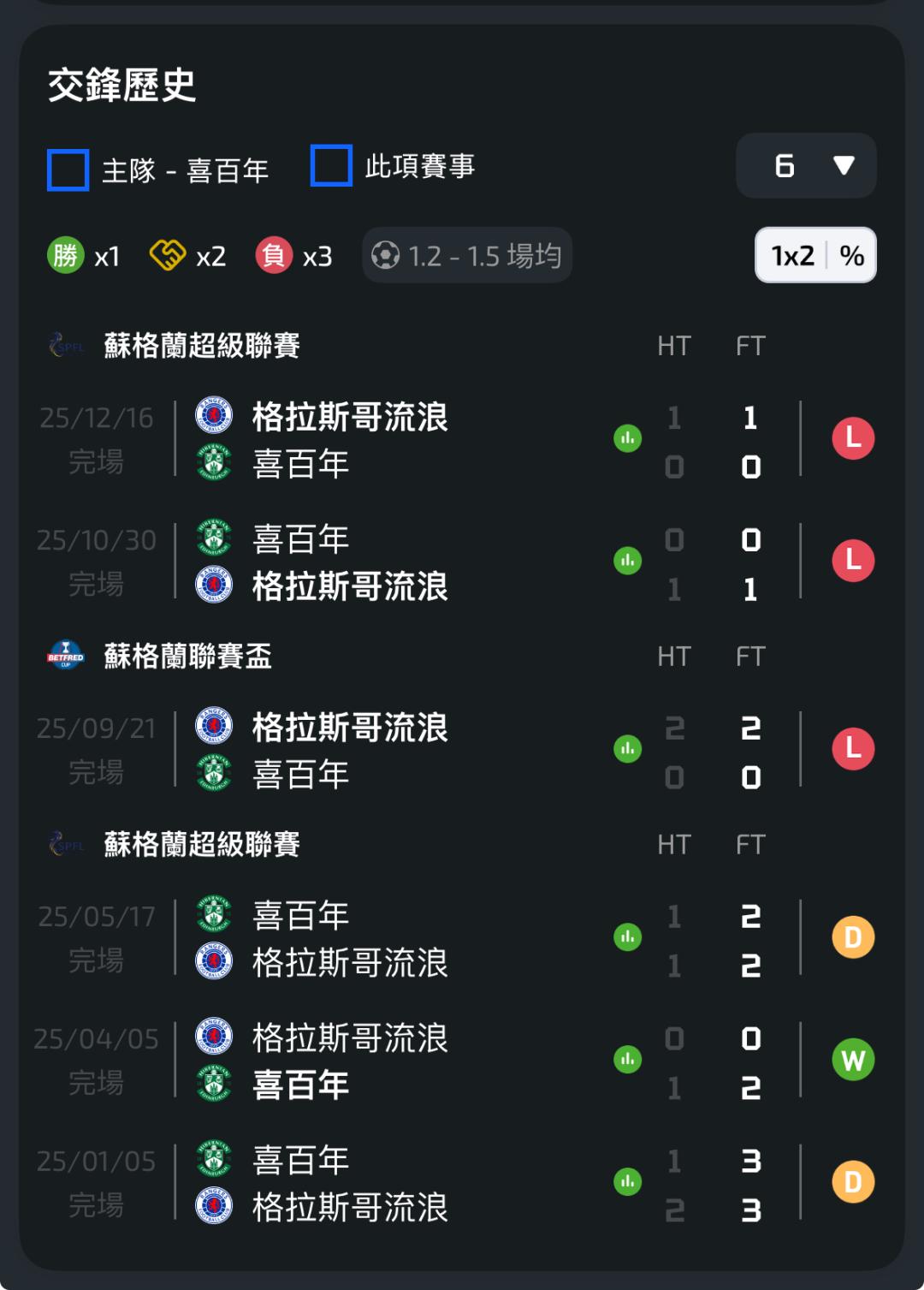This screenshot has height=1290, width=924.
Task: Enable the 此項賽事 checkbox
Action: click(x=331, y=165)
